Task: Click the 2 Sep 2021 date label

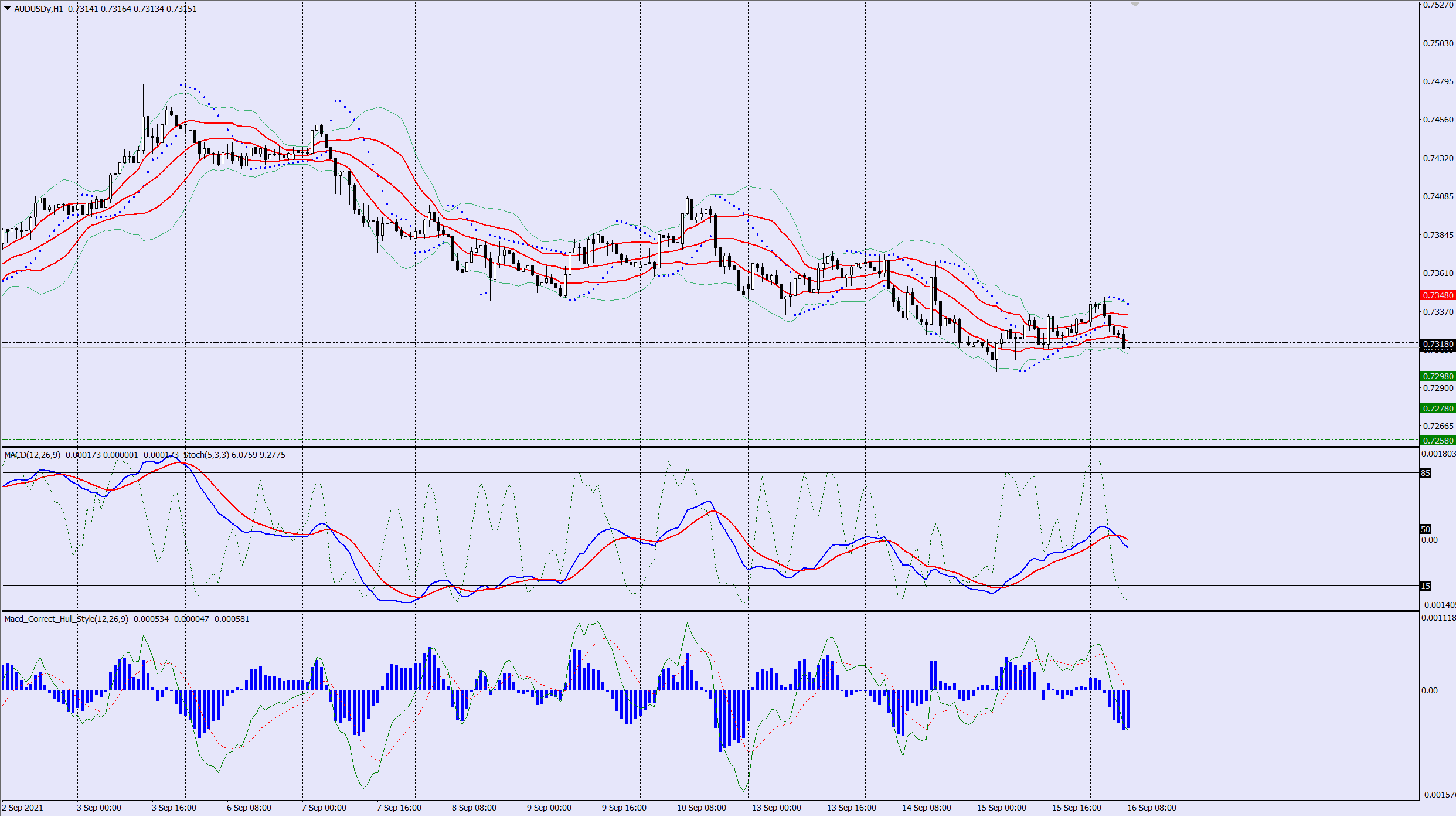Action: click(x=23, y=808)
